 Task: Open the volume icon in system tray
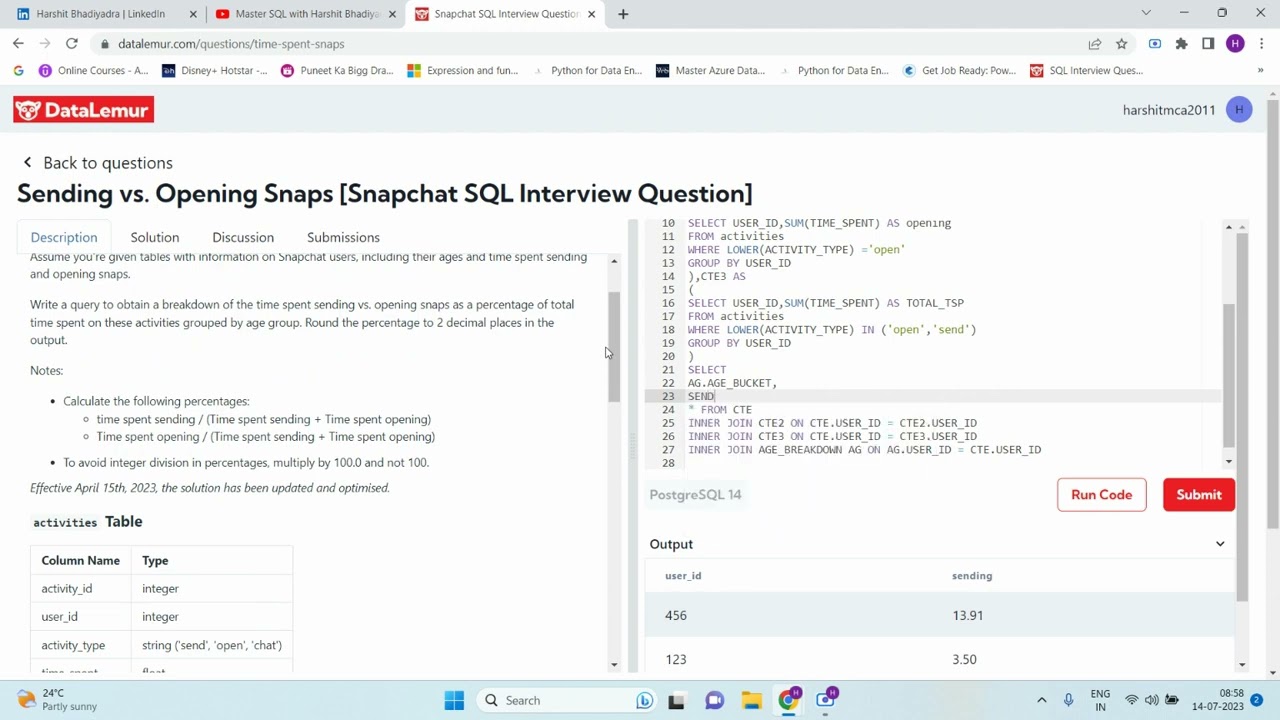coord(1152,700)
